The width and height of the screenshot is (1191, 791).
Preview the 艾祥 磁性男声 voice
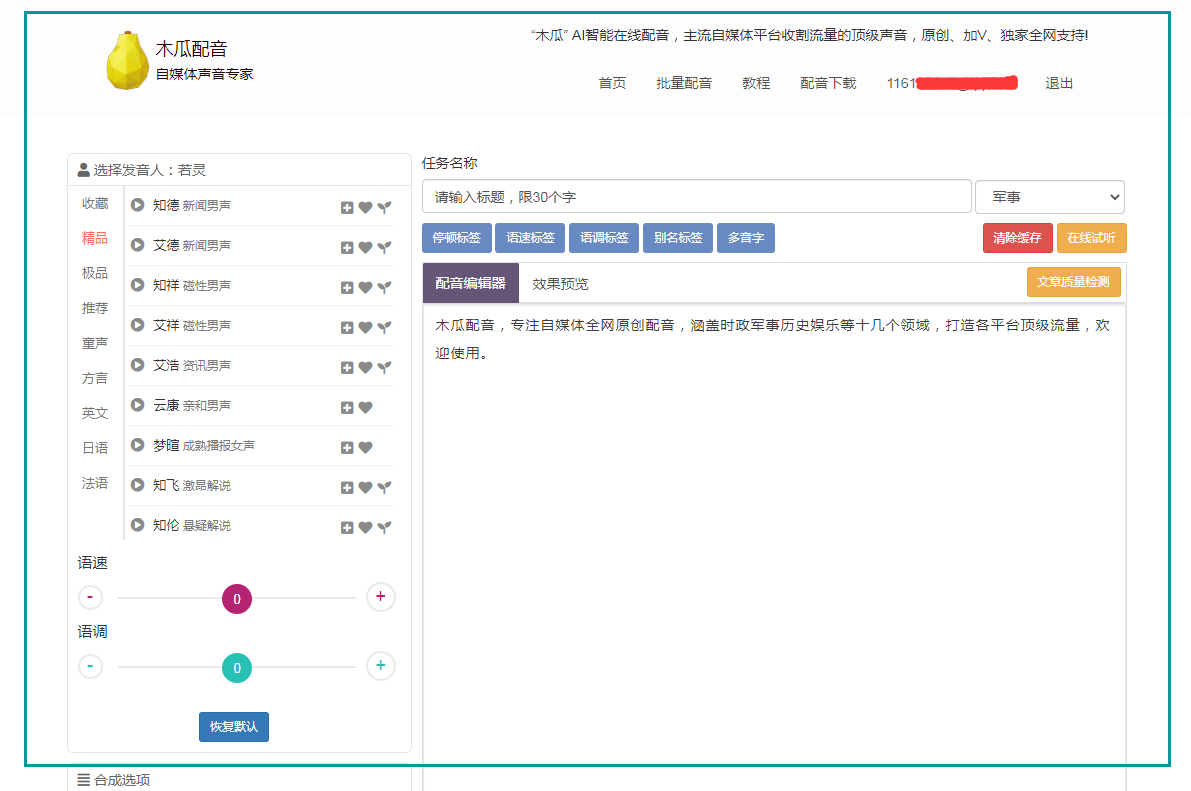pyautogui.click(x=138, y=325)
